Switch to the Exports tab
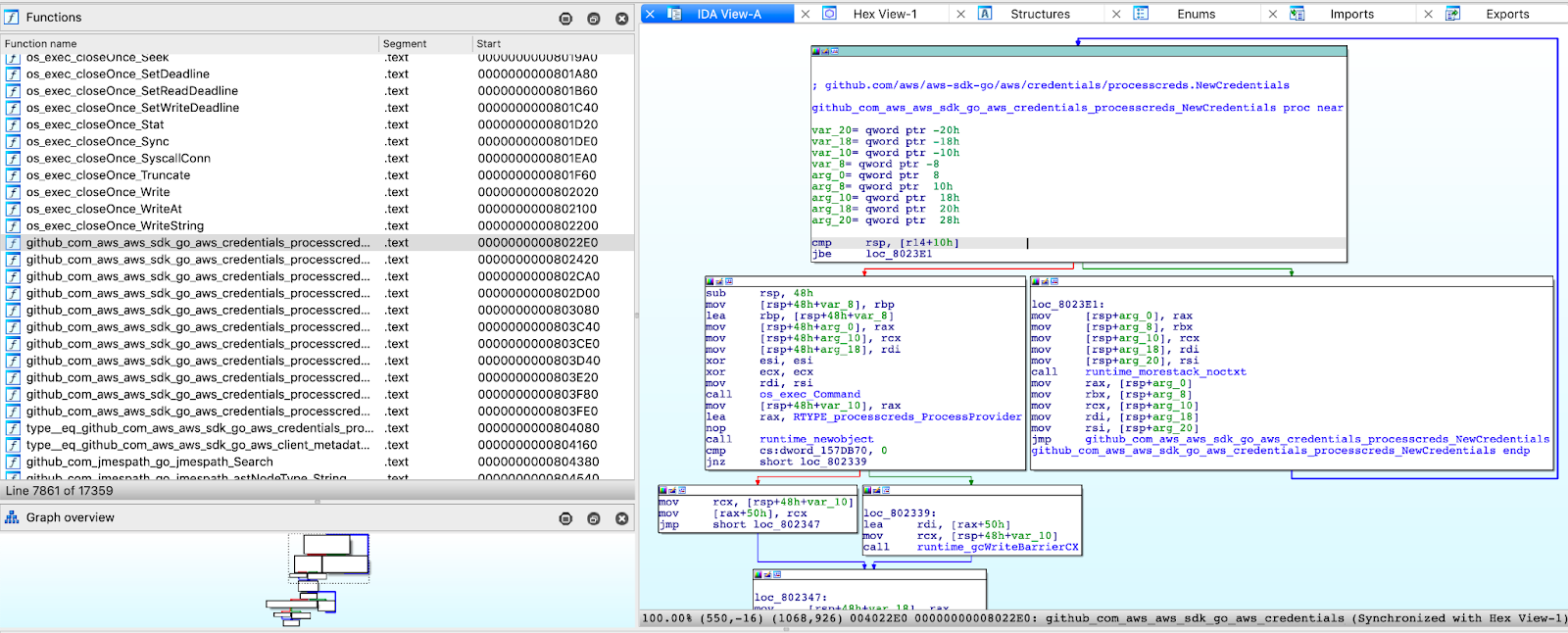This screenshot has width=1568, height=633. (1506, 14)
